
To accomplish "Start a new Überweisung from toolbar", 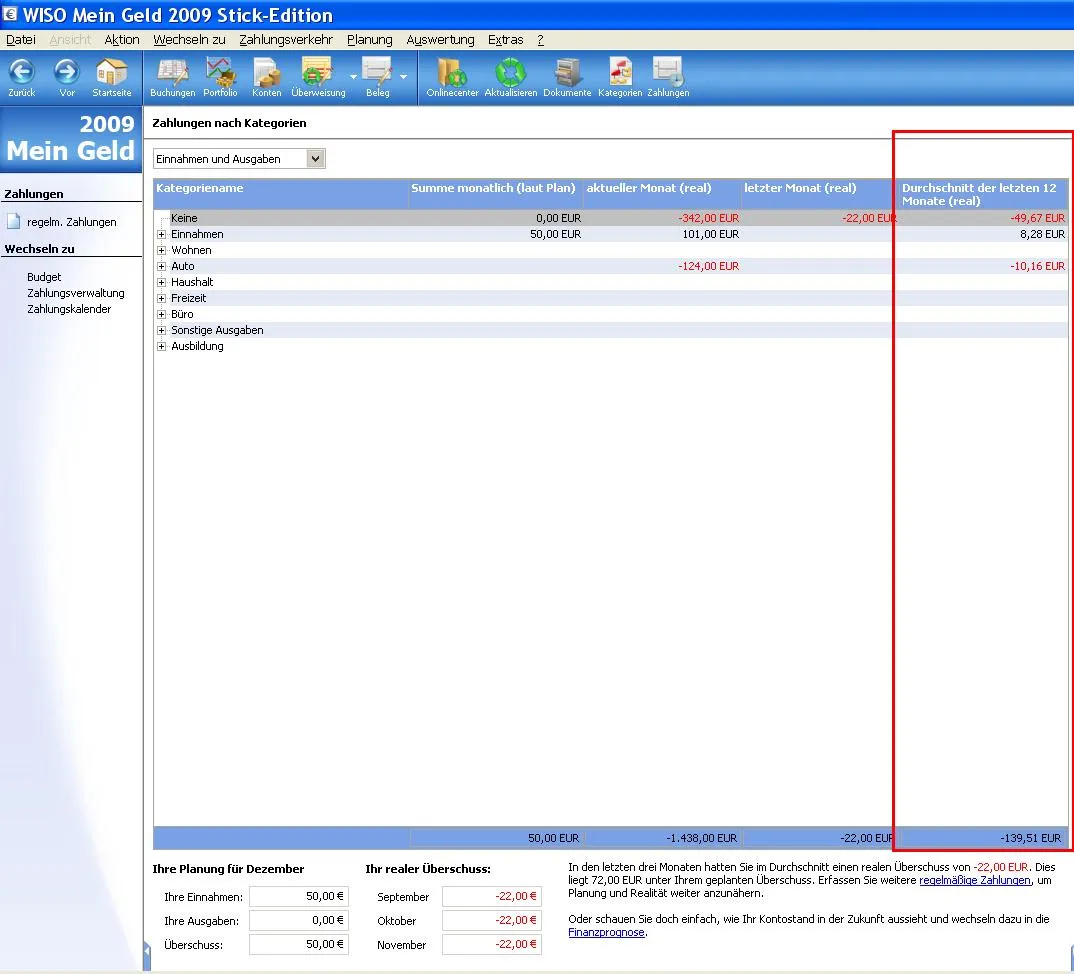I will coord(317,73).
